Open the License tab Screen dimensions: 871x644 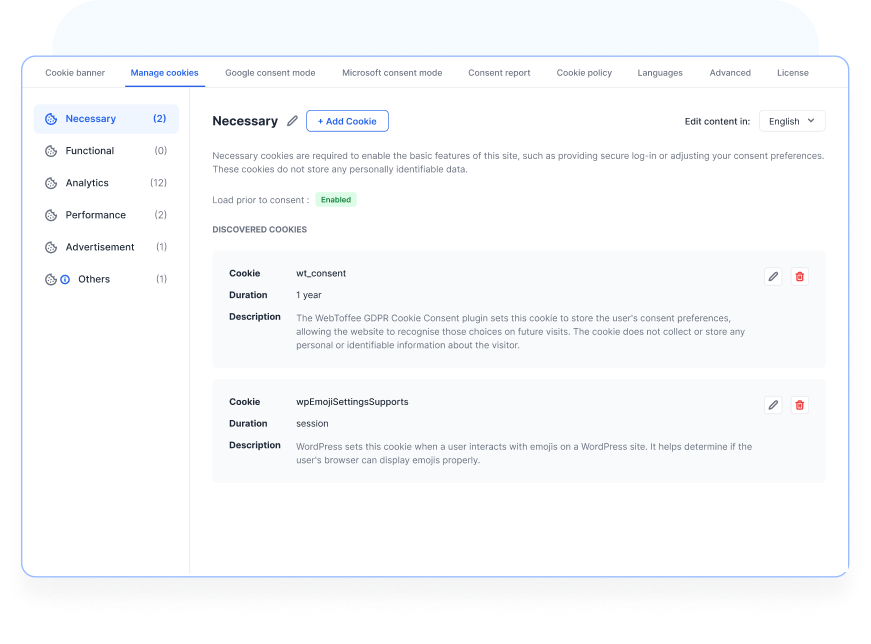793,73
